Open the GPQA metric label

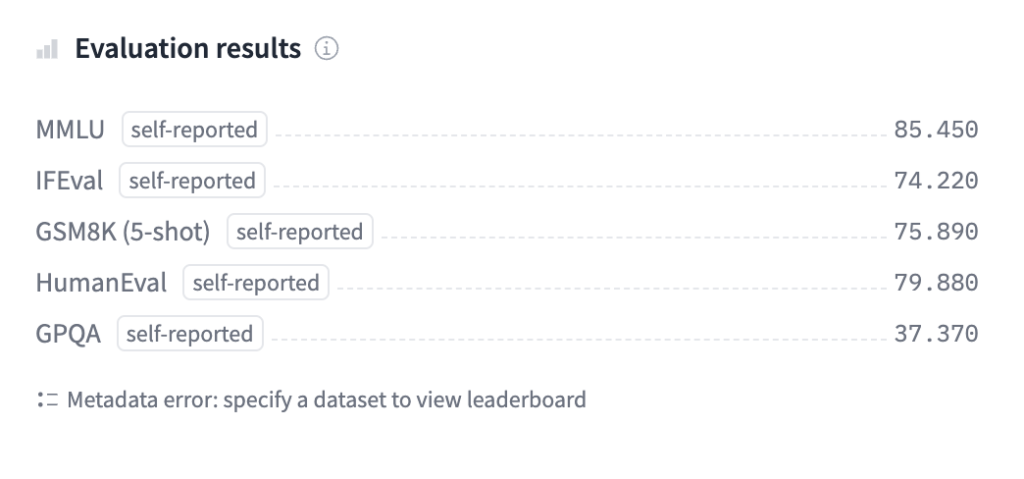68,334
